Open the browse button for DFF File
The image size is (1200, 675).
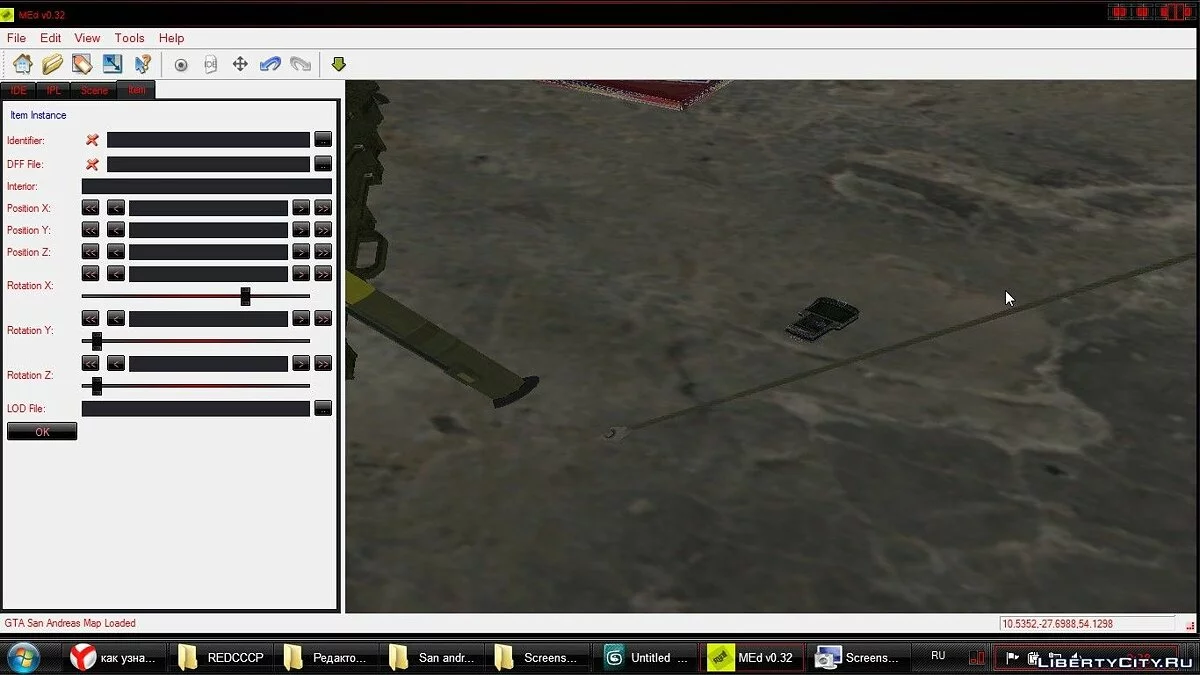pyautogui.click(x=323, y=163)
